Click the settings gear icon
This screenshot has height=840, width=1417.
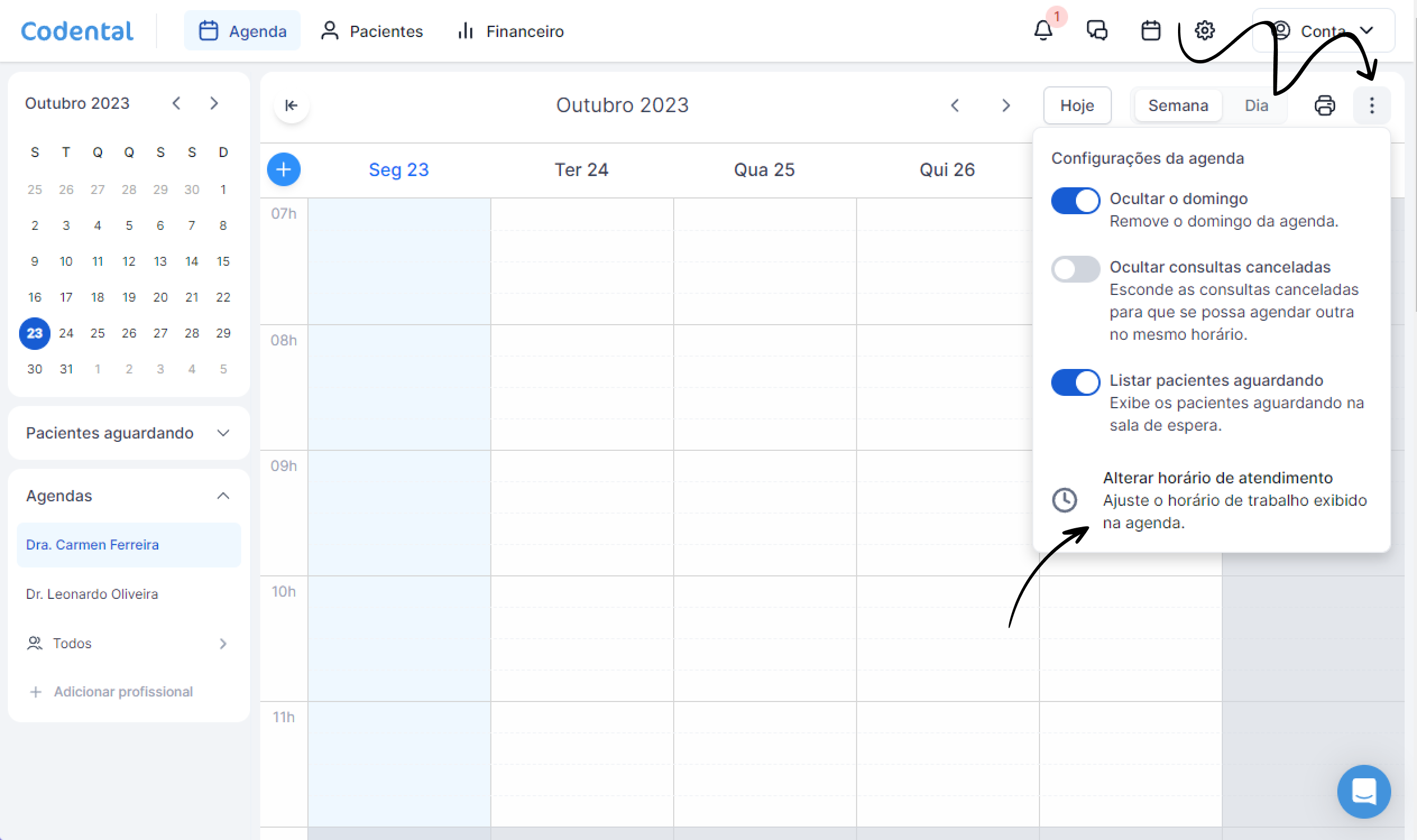[1204, 31]
